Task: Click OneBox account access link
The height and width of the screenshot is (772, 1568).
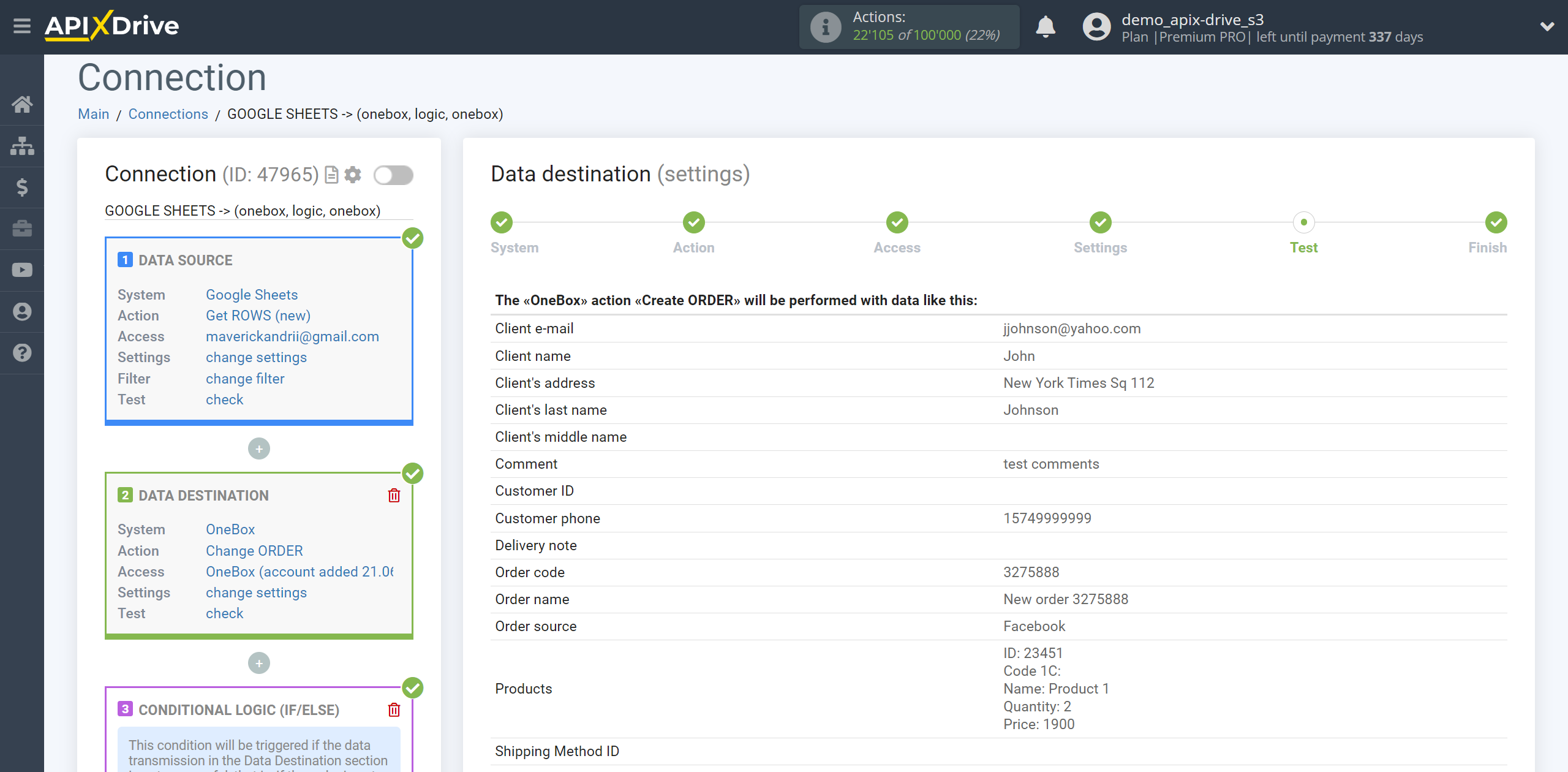Action: tap(300, 572)
